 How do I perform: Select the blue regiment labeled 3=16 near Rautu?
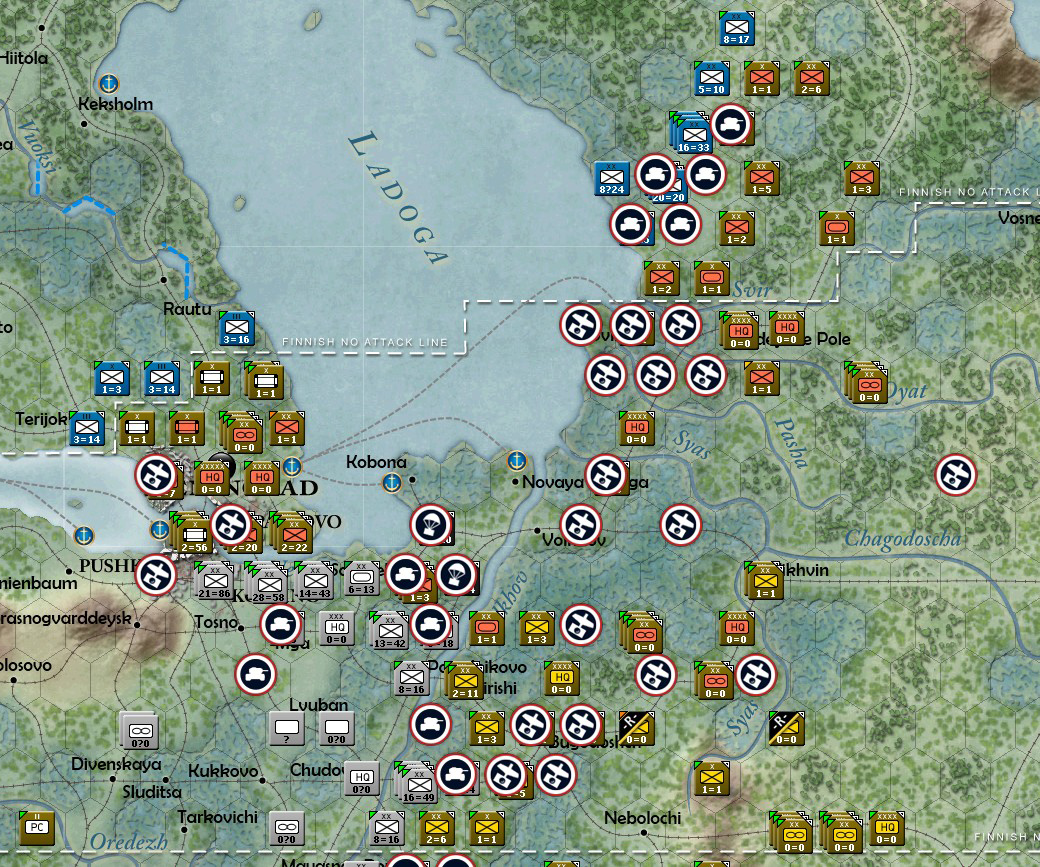click(237, 329)
